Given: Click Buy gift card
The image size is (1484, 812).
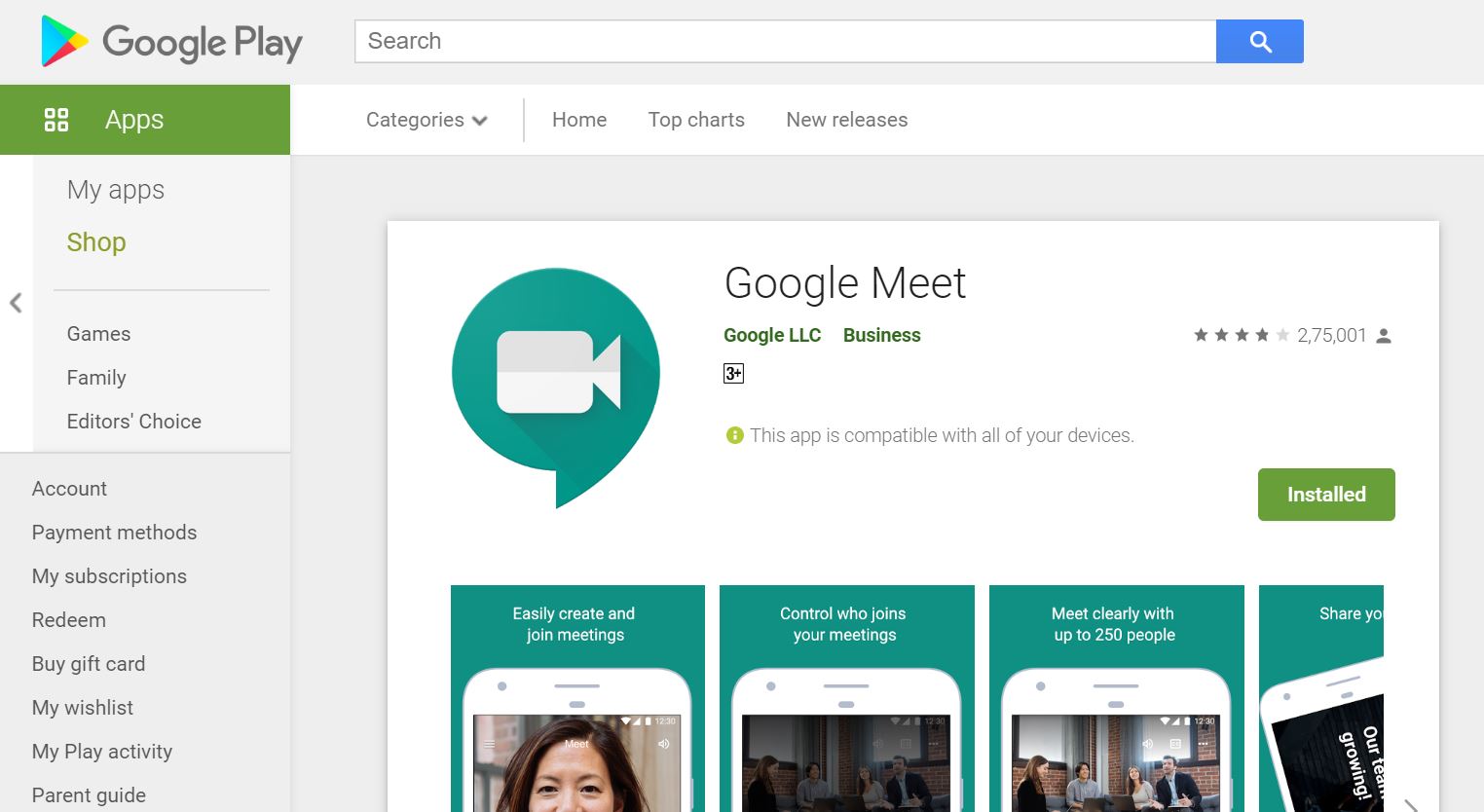Looking at the screenshot, I should coord(89,664).
